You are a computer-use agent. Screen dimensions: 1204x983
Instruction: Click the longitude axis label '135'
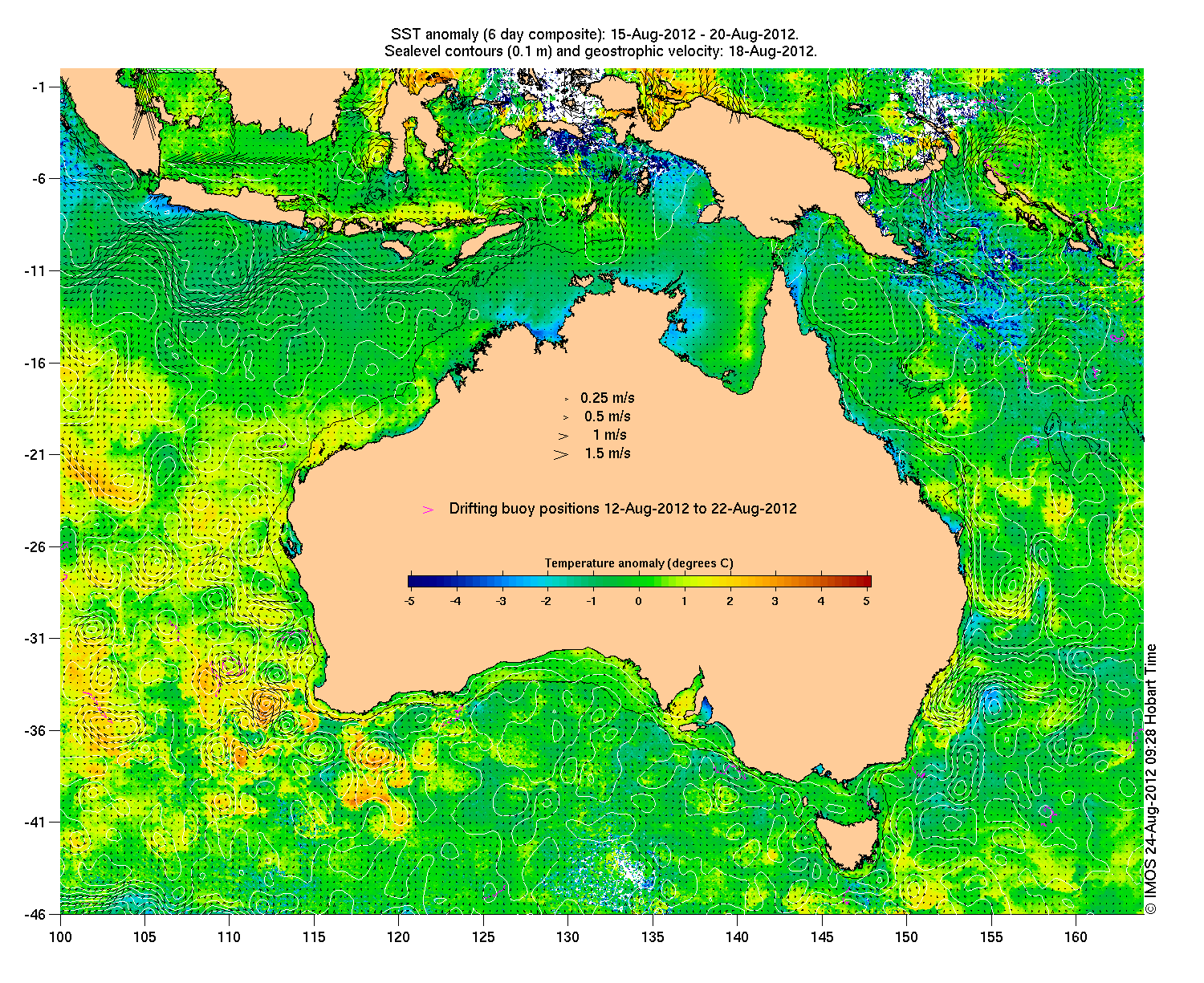[653, 937]
